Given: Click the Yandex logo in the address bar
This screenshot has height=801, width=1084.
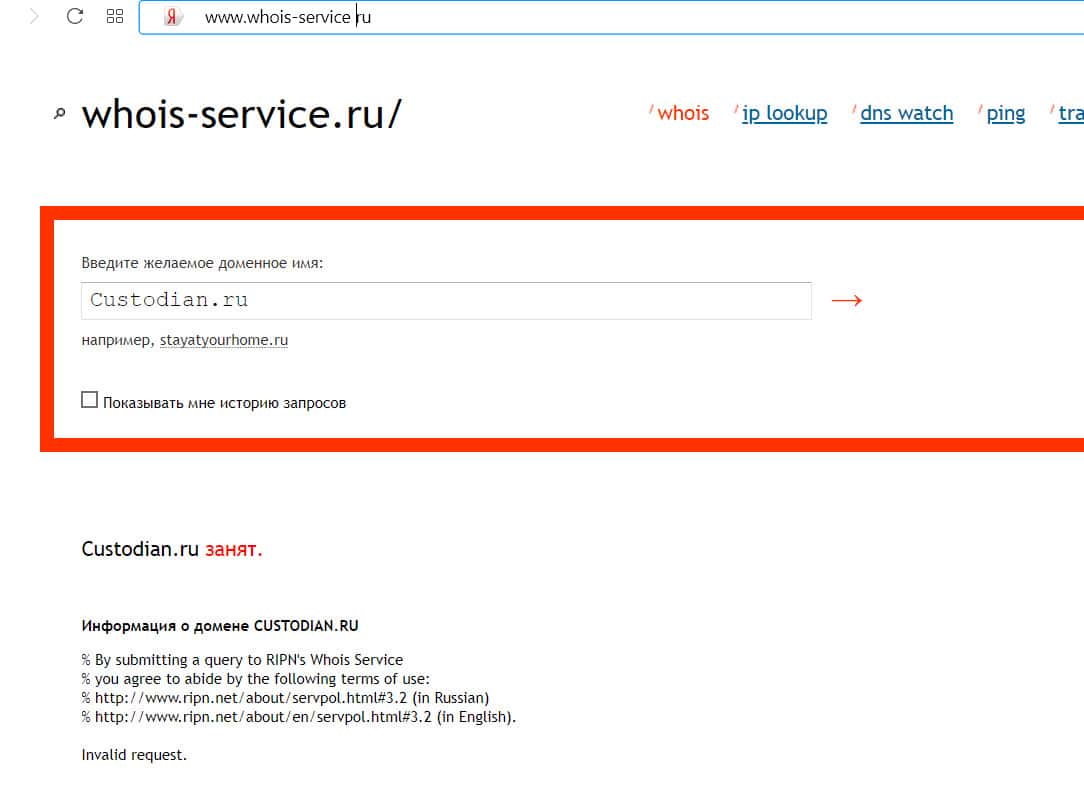Looking at the screenshot, I should pos(171,17).
